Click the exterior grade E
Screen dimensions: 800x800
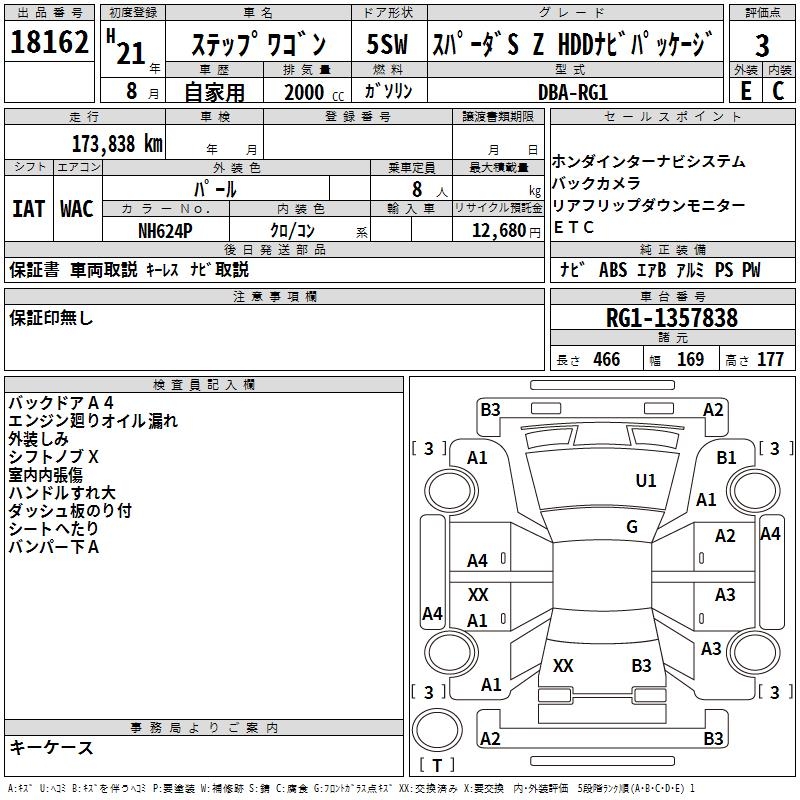745,90
